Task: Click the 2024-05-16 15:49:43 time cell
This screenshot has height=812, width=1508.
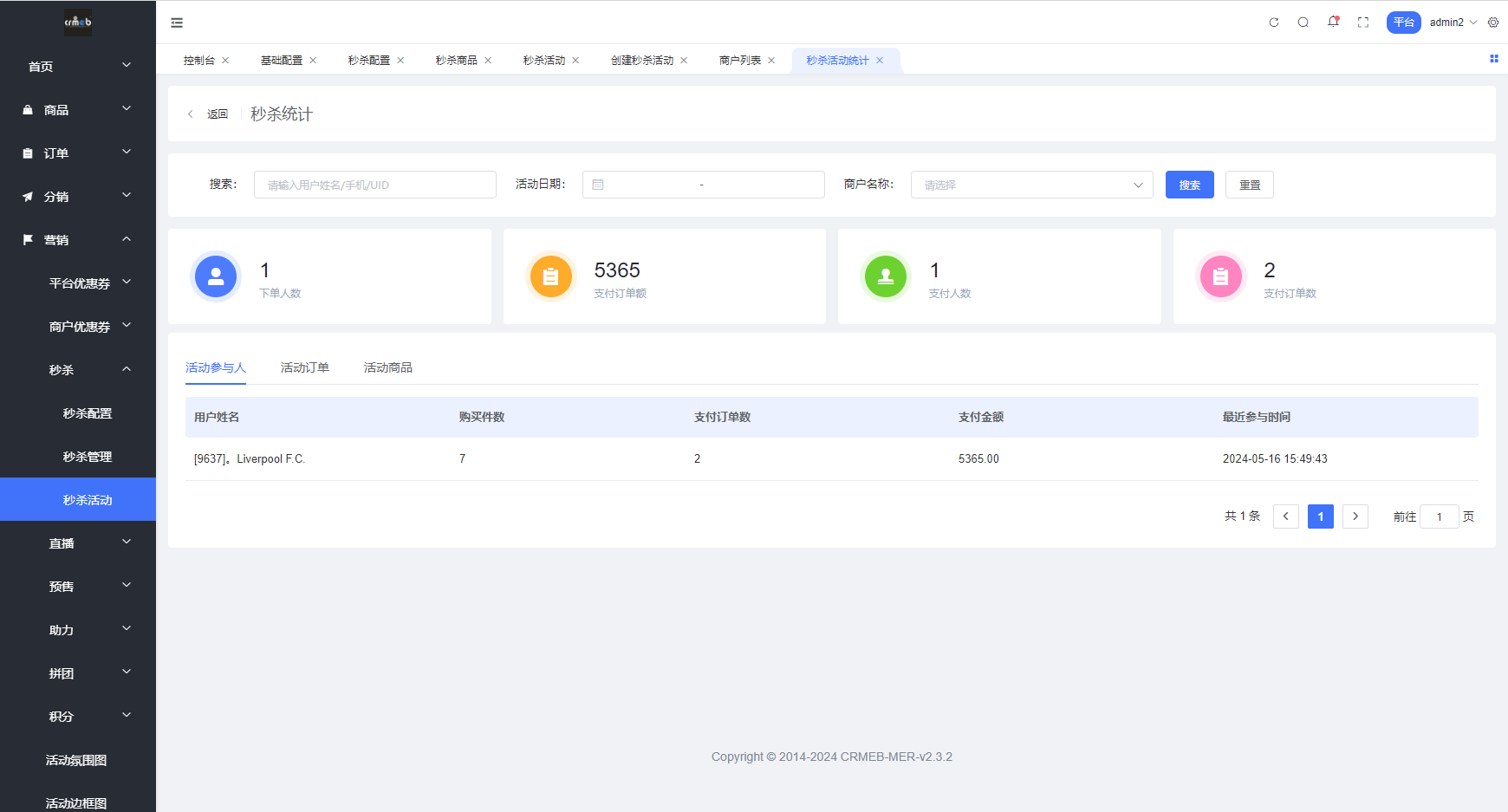Action: click(x=1275, y=458)
